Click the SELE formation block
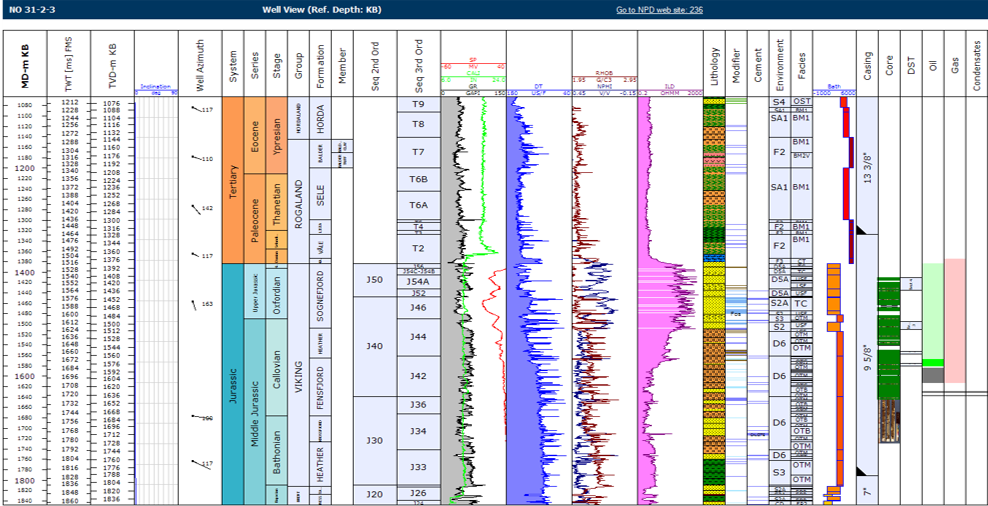Screen dimensions: 988x506 [x=320, y=199]
